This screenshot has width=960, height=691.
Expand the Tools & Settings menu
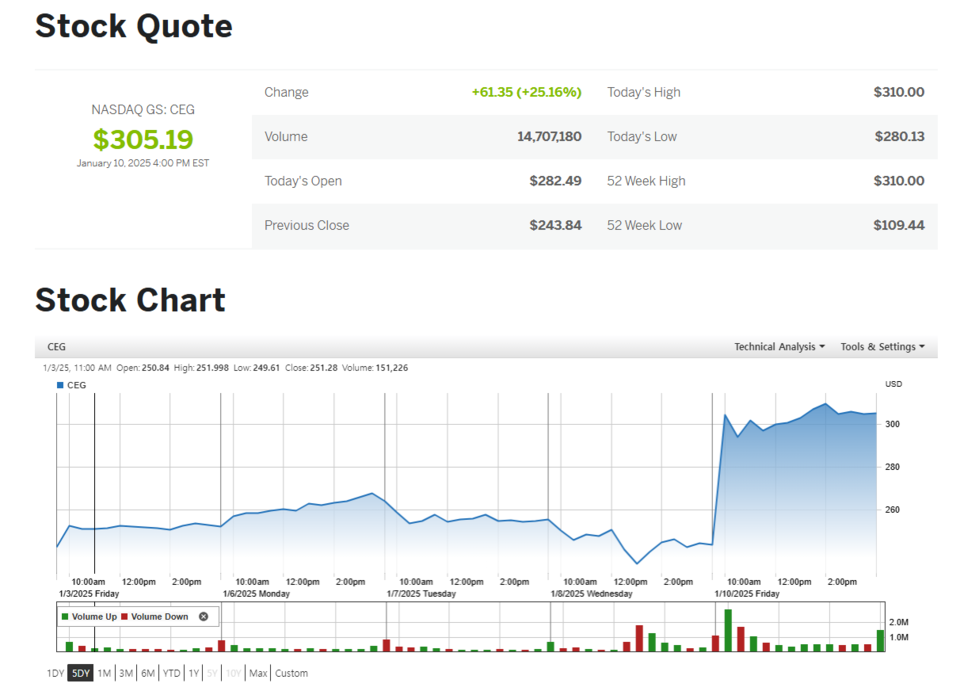882,347
